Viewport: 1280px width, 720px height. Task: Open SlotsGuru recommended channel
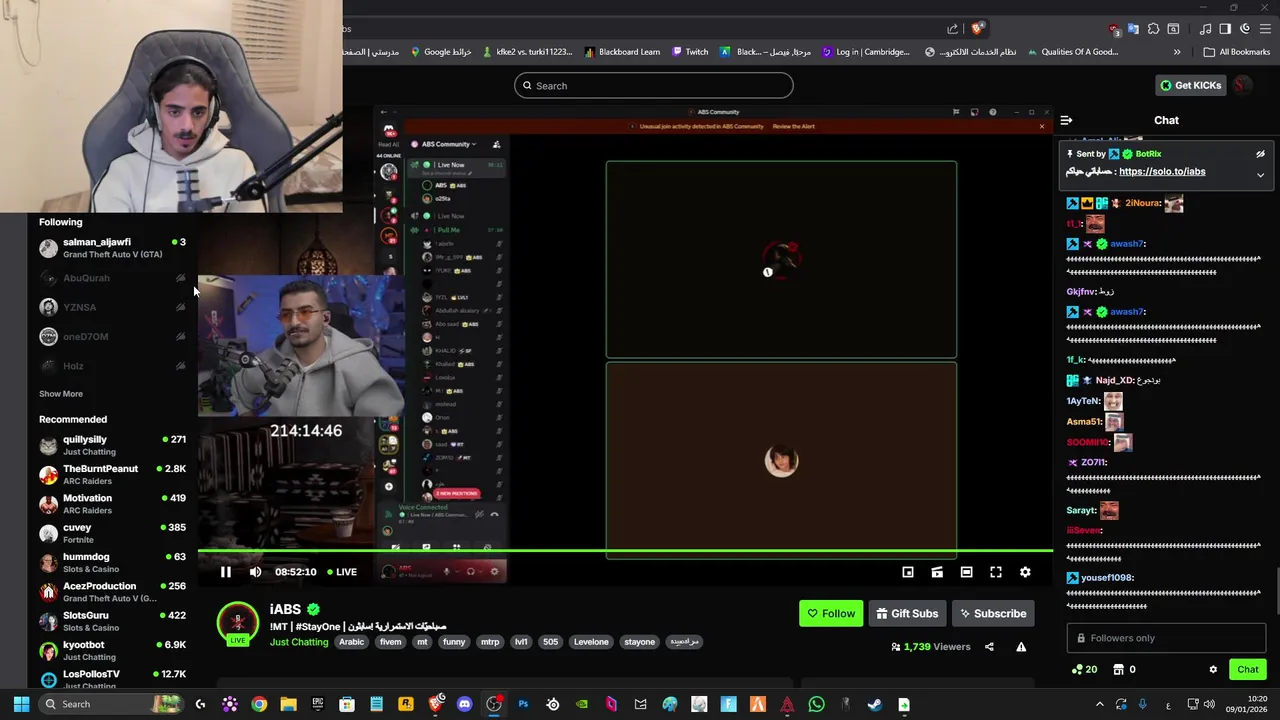tap(112, 621)
